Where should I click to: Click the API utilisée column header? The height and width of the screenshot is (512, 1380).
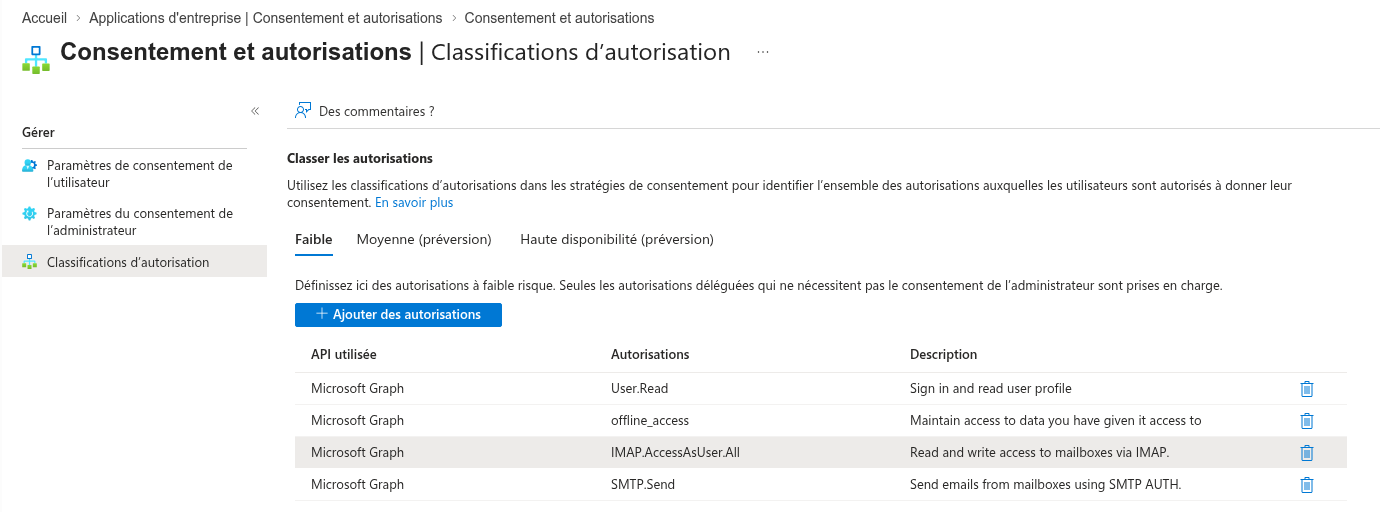344,355
